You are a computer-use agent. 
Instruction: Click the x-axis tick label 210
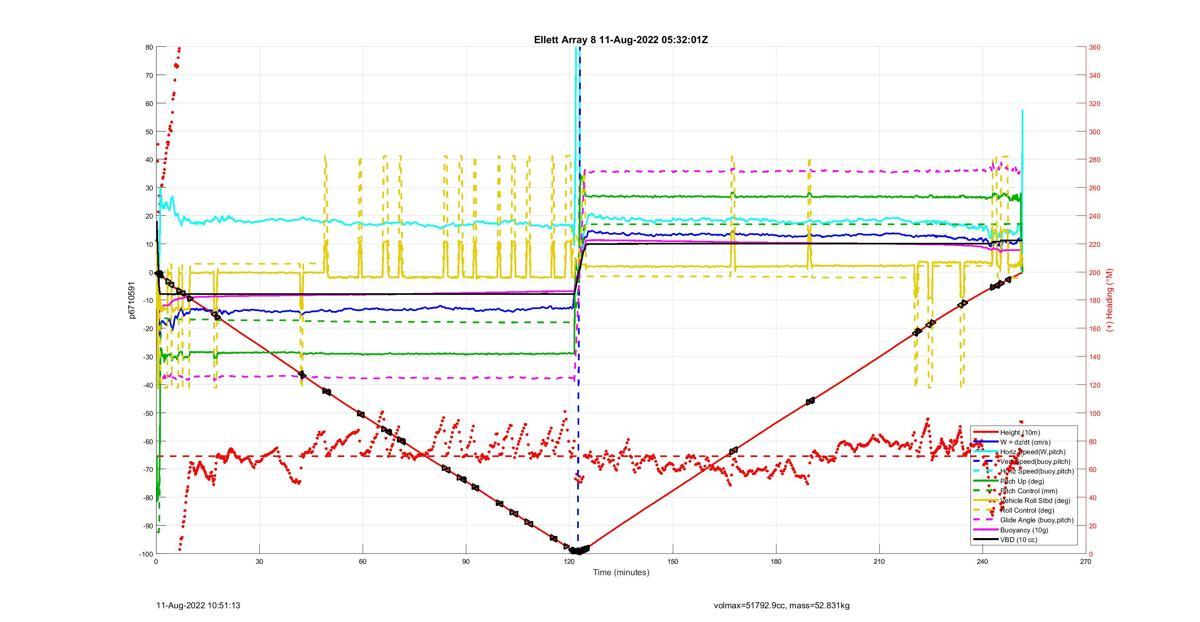pos(879,562)
